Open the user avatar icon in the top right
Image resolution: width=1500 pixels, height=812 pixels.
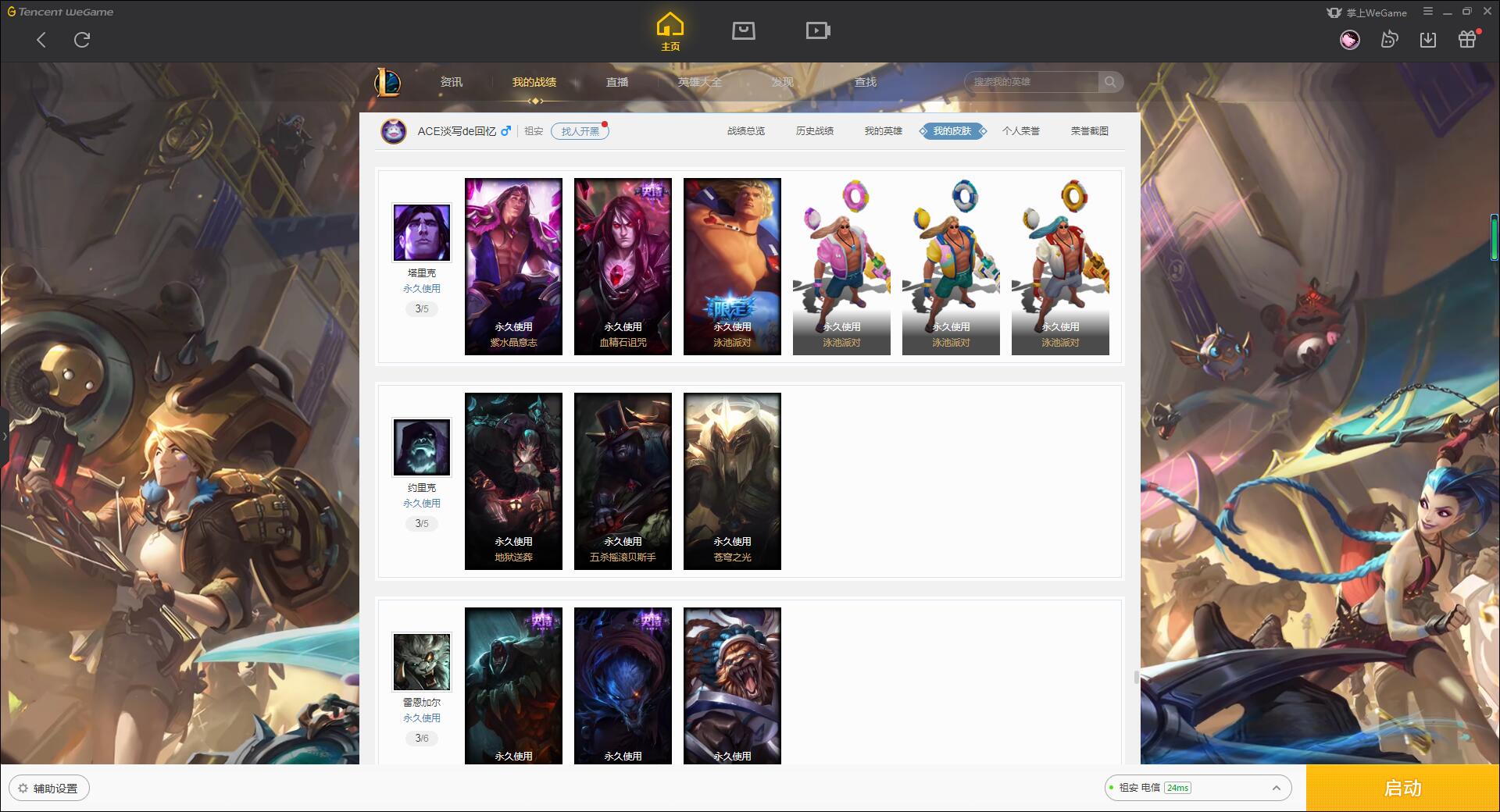click(1349, 40)
